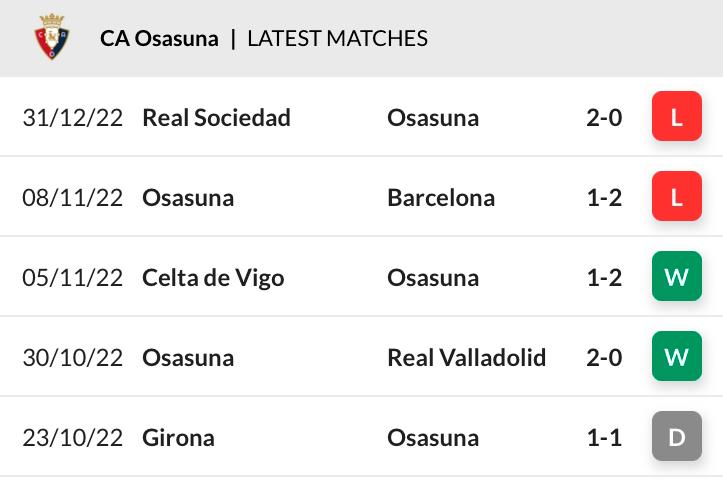
Task: Click the 31/12/22 match date
Action: 72,118
